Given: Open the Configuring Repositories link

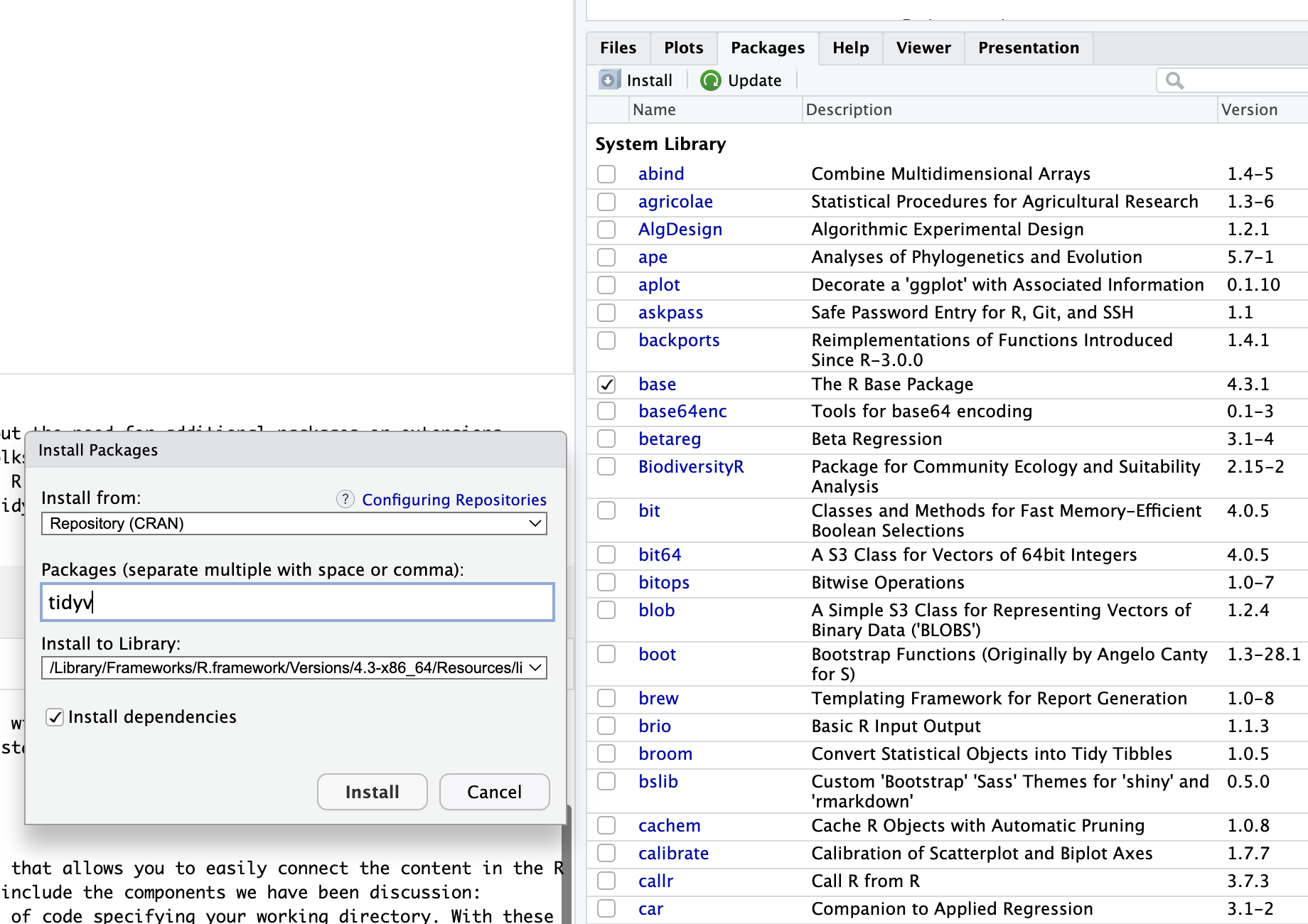Looking at the screenshot, I should pos(454,500).
